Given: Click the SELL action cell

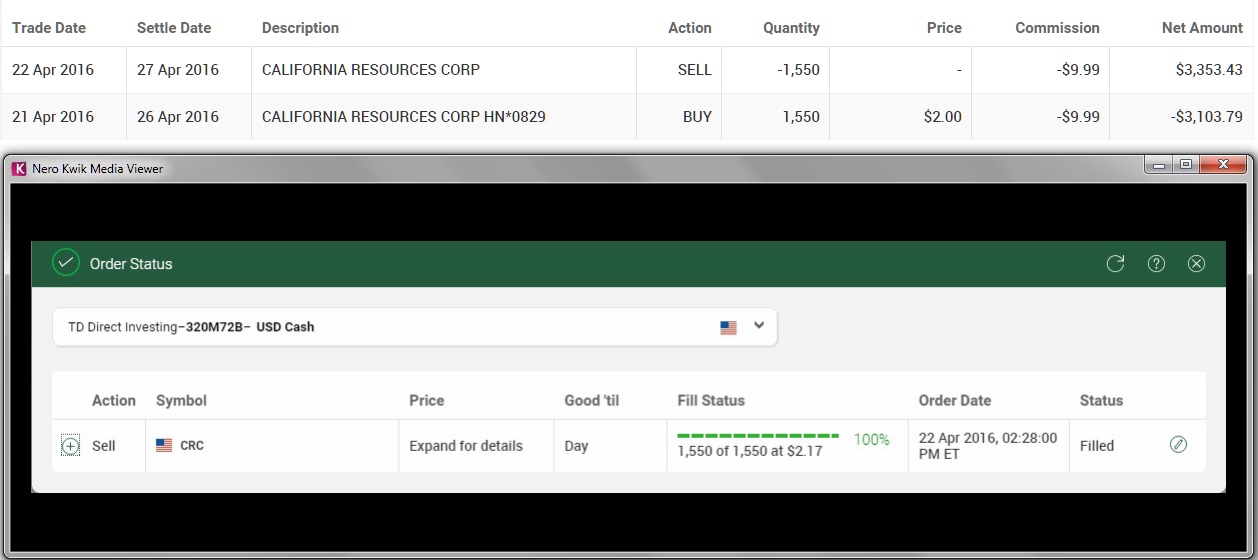Looking at the screenshot, I should tap(694, 70).
